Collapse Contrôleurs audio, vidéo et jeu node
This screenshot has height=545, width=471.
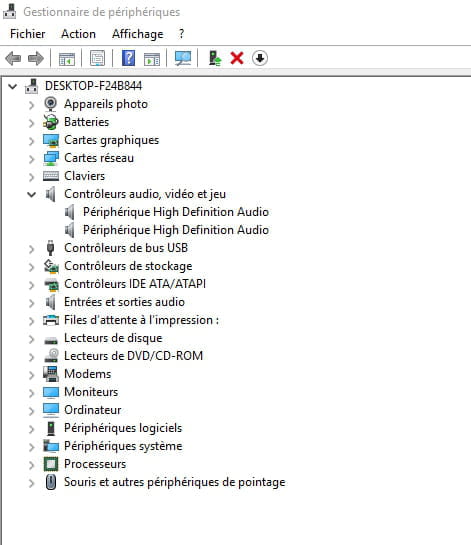(x=32, y=195)
